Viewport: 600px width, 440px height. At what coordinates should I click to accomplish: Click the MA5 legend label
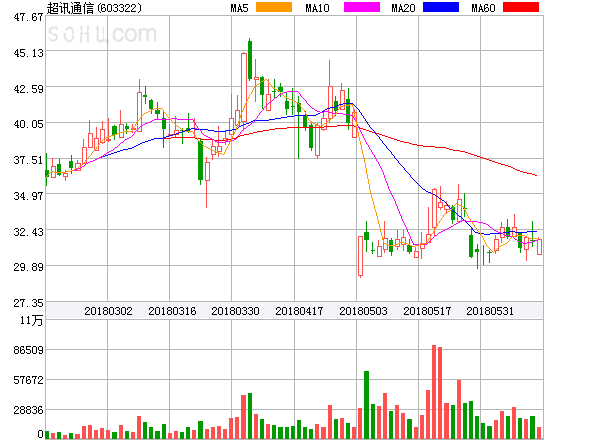(x=239, y=8)
